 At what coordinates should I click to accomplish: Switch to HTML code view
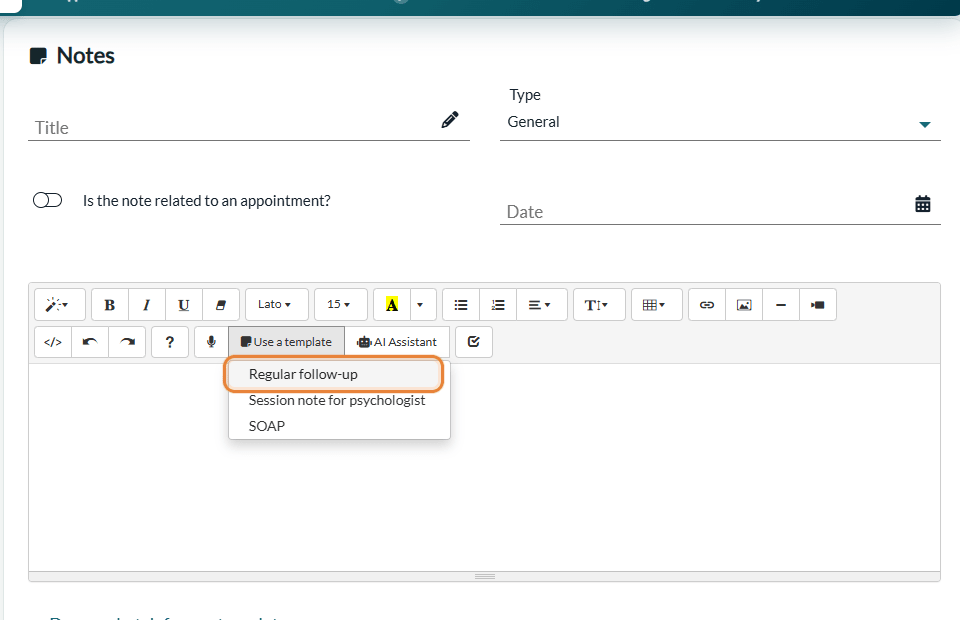click(53, 342)
